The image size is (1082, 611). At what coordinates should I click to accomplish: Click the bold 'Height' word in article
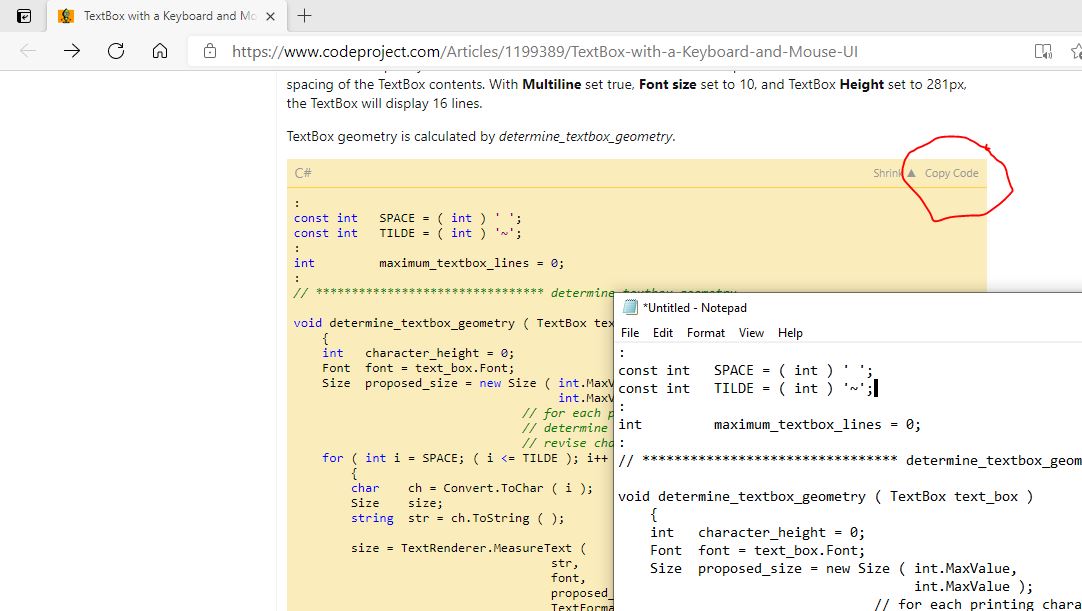pos(861,84)
